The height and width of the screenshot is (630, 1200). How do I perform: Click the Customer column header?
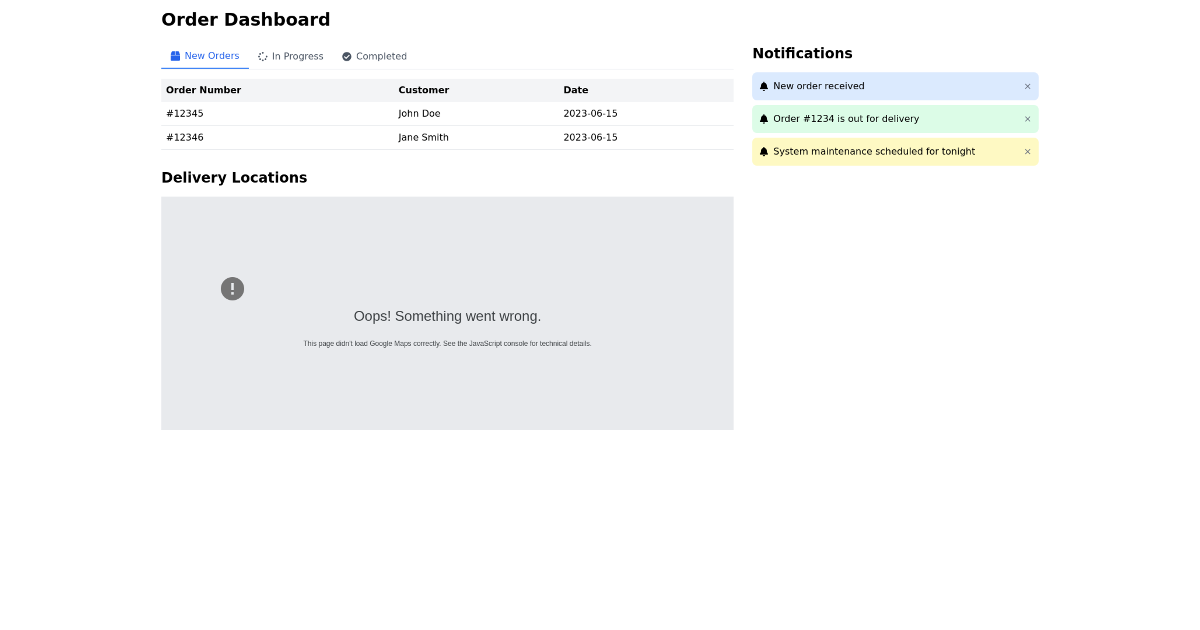(423, 90)
